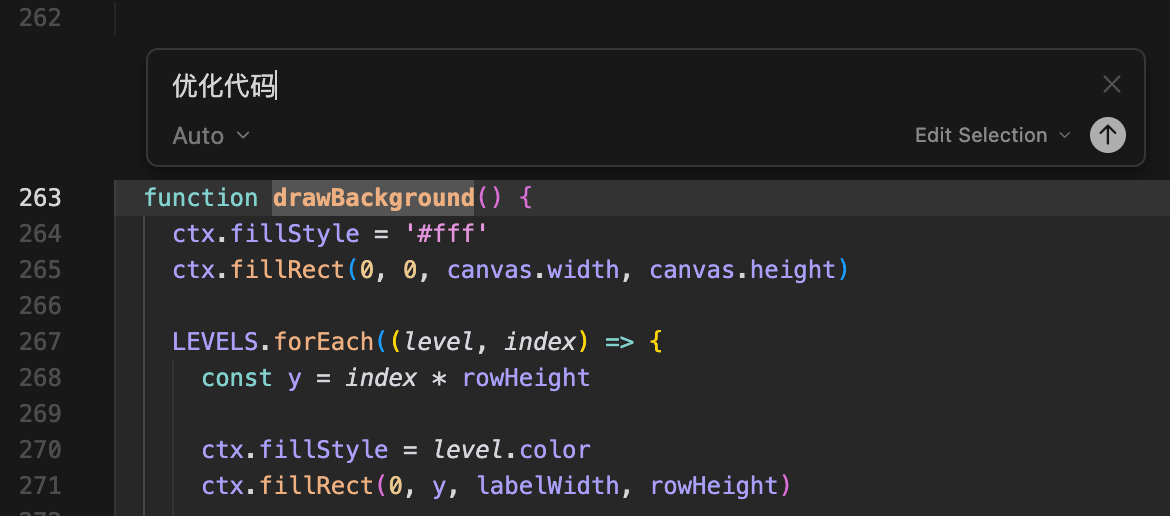Click line number 265 in the gutter
The height and width of the screenshot is (516, 1170).
pos(40,270)
